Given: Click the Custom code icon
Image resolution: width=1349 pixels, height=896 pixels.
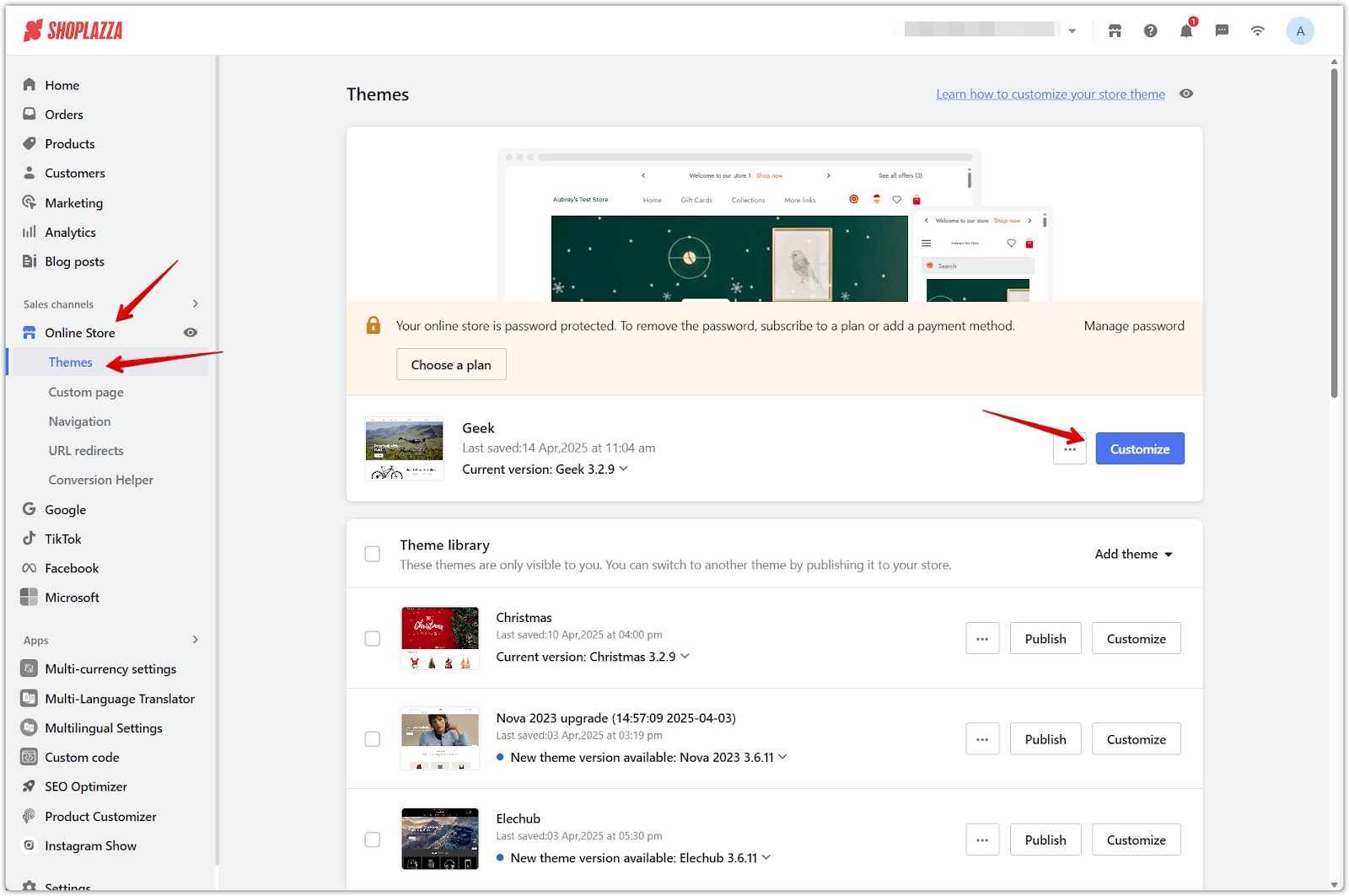Looking at the screenshot, I should [x=30, y=757].
